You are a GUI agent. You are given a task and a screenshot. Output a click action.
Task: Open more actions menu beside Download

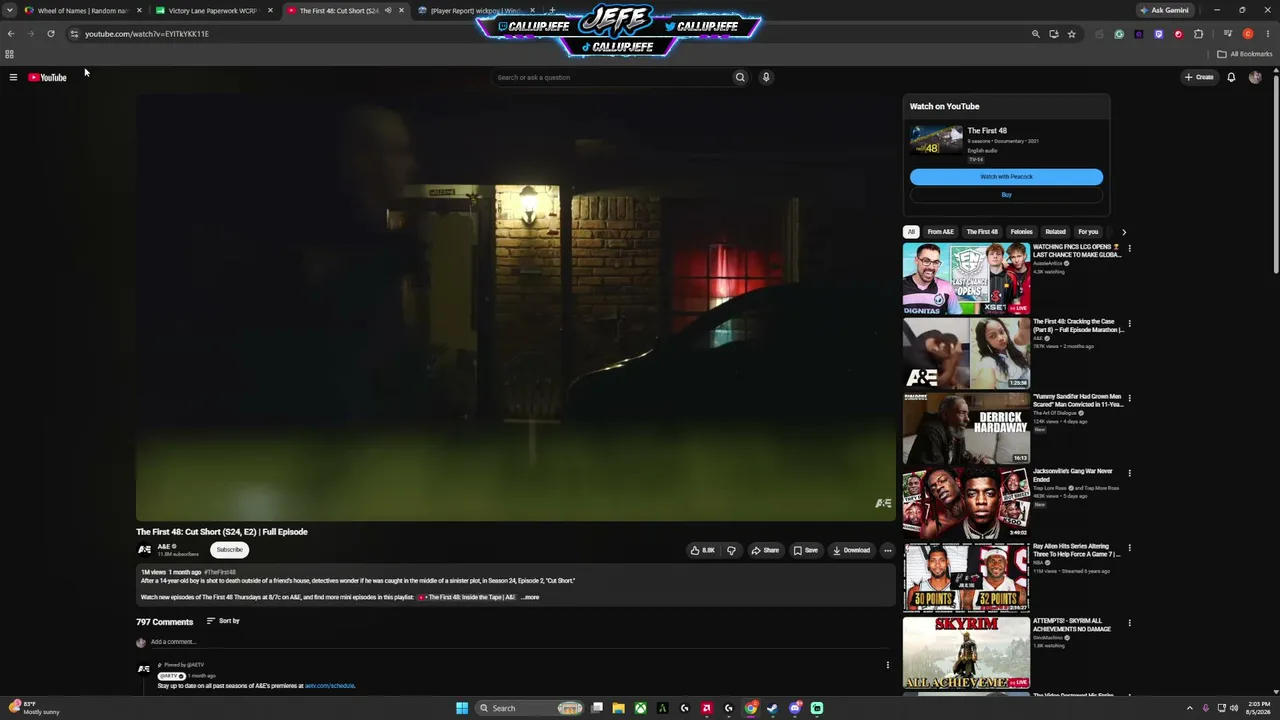pyautogui.click(x=887, y=550)
